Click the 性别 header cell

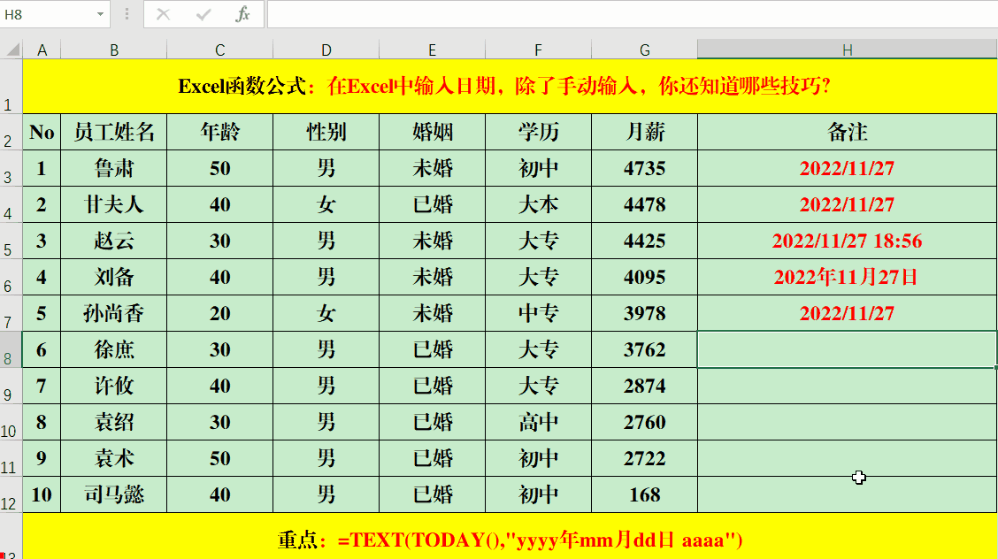(x=326, y=132)
